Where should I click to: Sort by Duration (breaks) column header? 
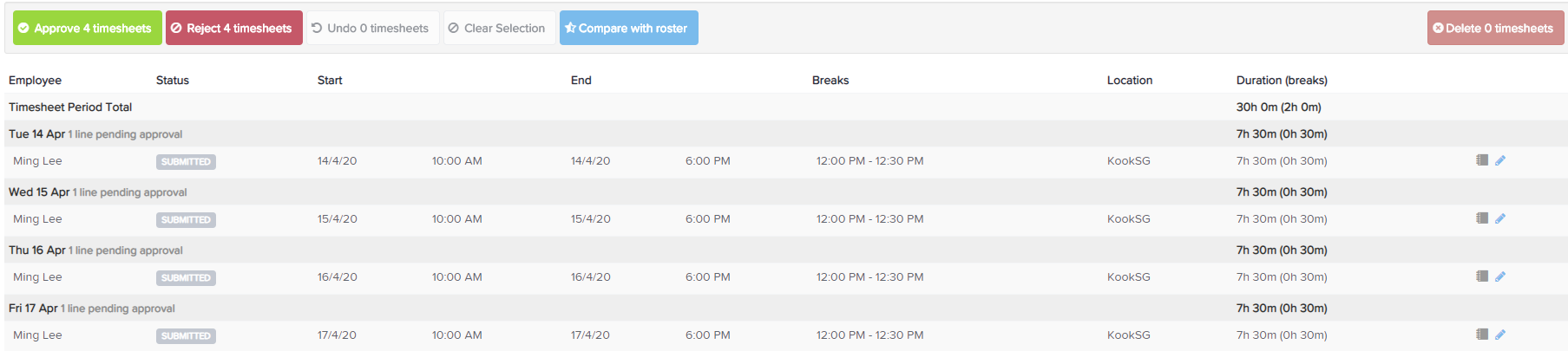coord(1282,81)
